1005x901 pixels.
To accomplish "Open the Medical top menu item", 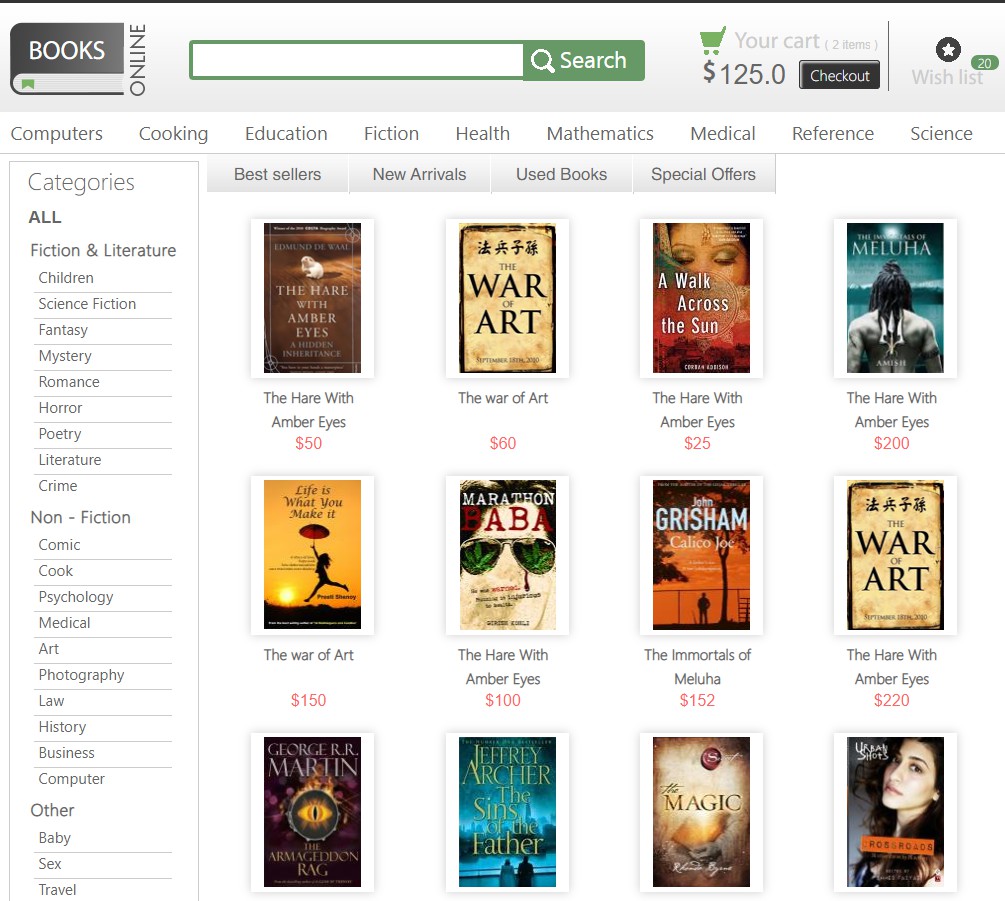I will [722, 133].
